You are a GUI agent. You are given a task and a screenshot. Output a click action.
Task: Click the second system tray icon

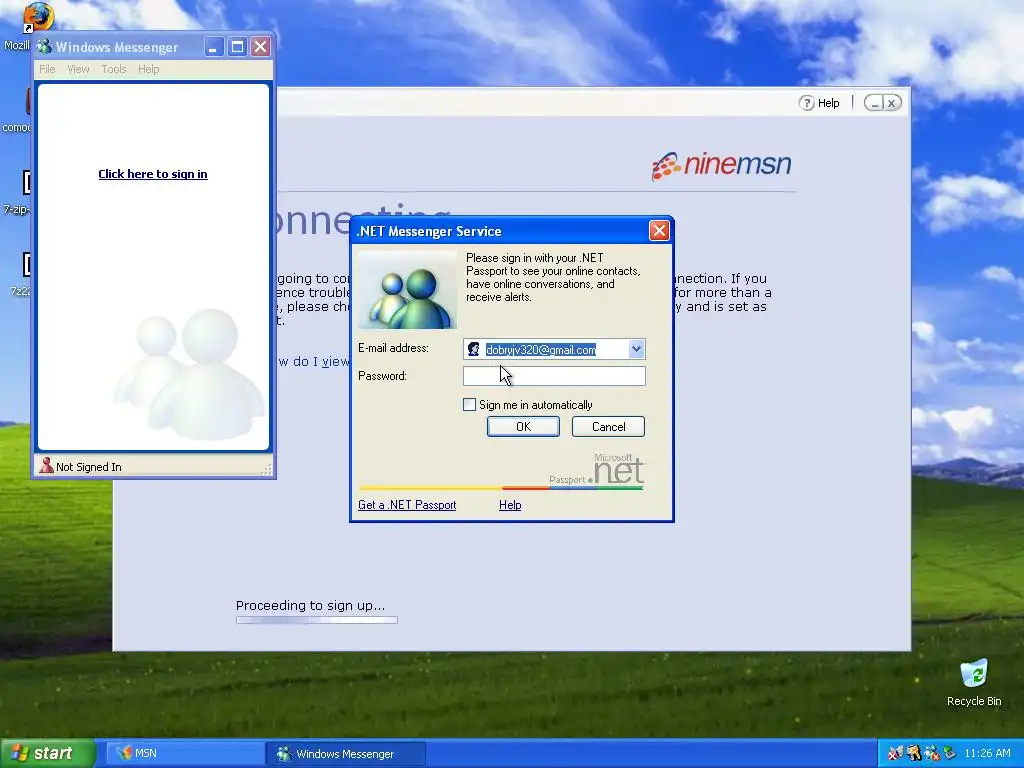[913, 753]
